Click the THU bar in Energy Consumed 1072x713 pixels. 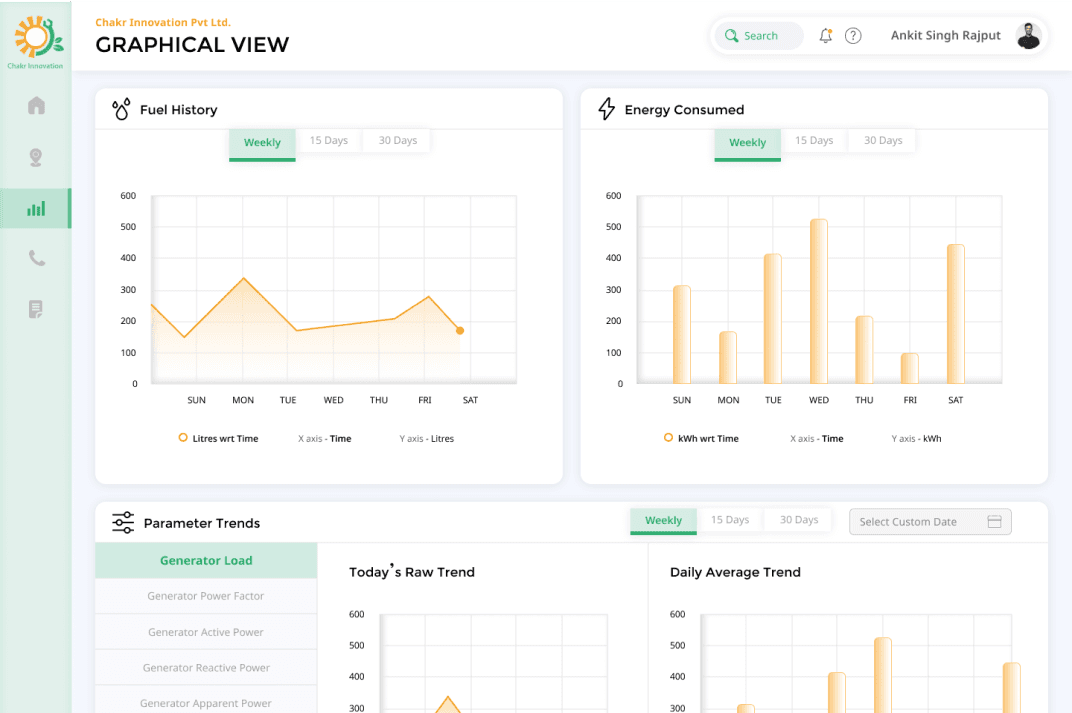864,350
